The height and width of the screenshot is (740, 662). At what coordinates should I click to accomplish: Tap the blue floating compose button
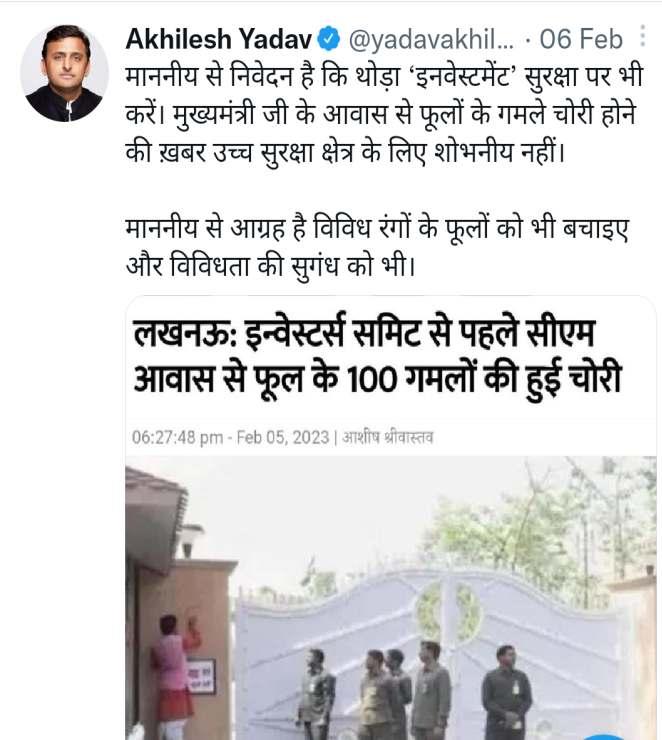(x=605, y=737)
